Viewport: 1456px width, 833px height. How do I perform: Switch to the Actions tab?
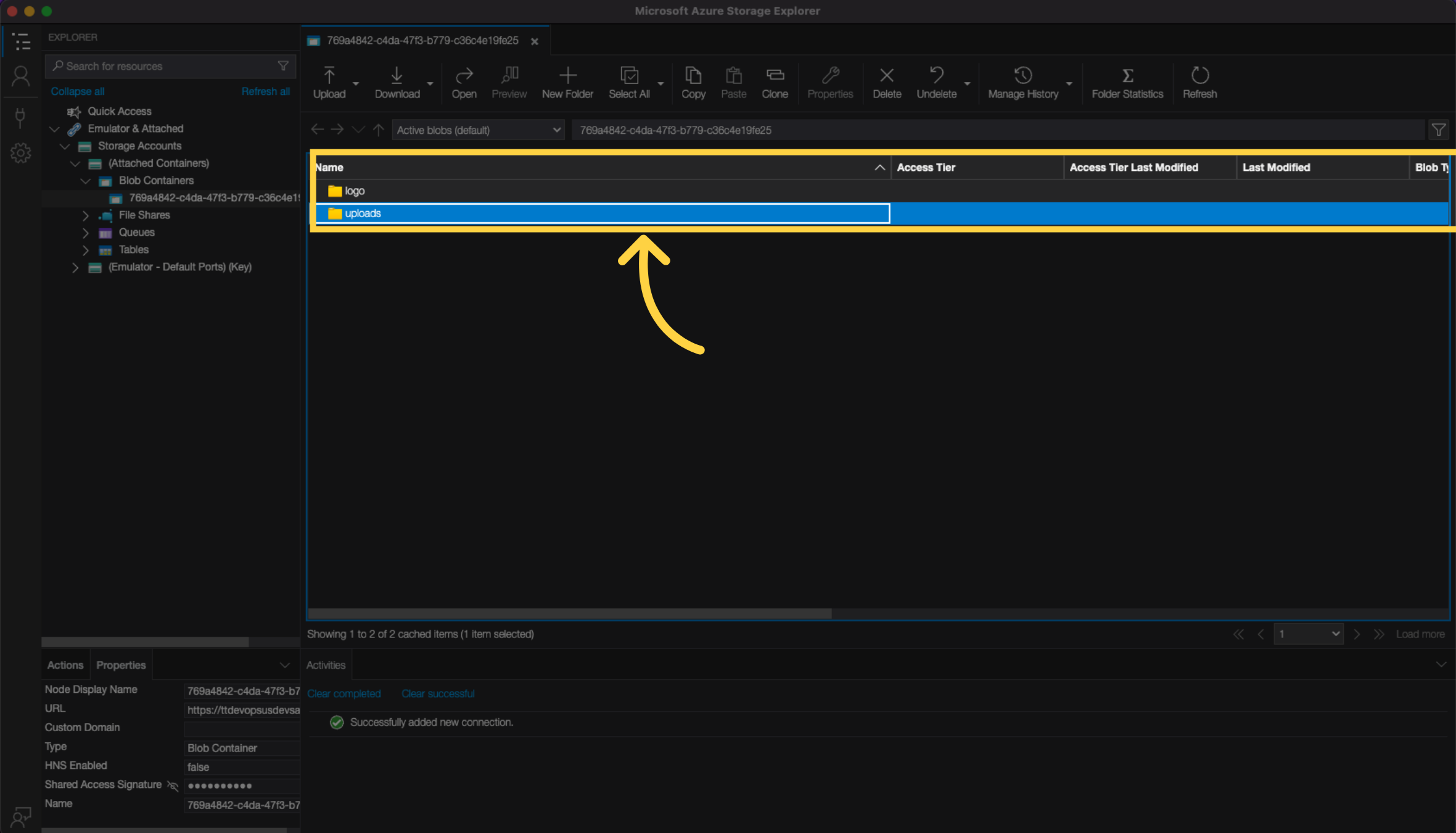click(x=65, y=665)
